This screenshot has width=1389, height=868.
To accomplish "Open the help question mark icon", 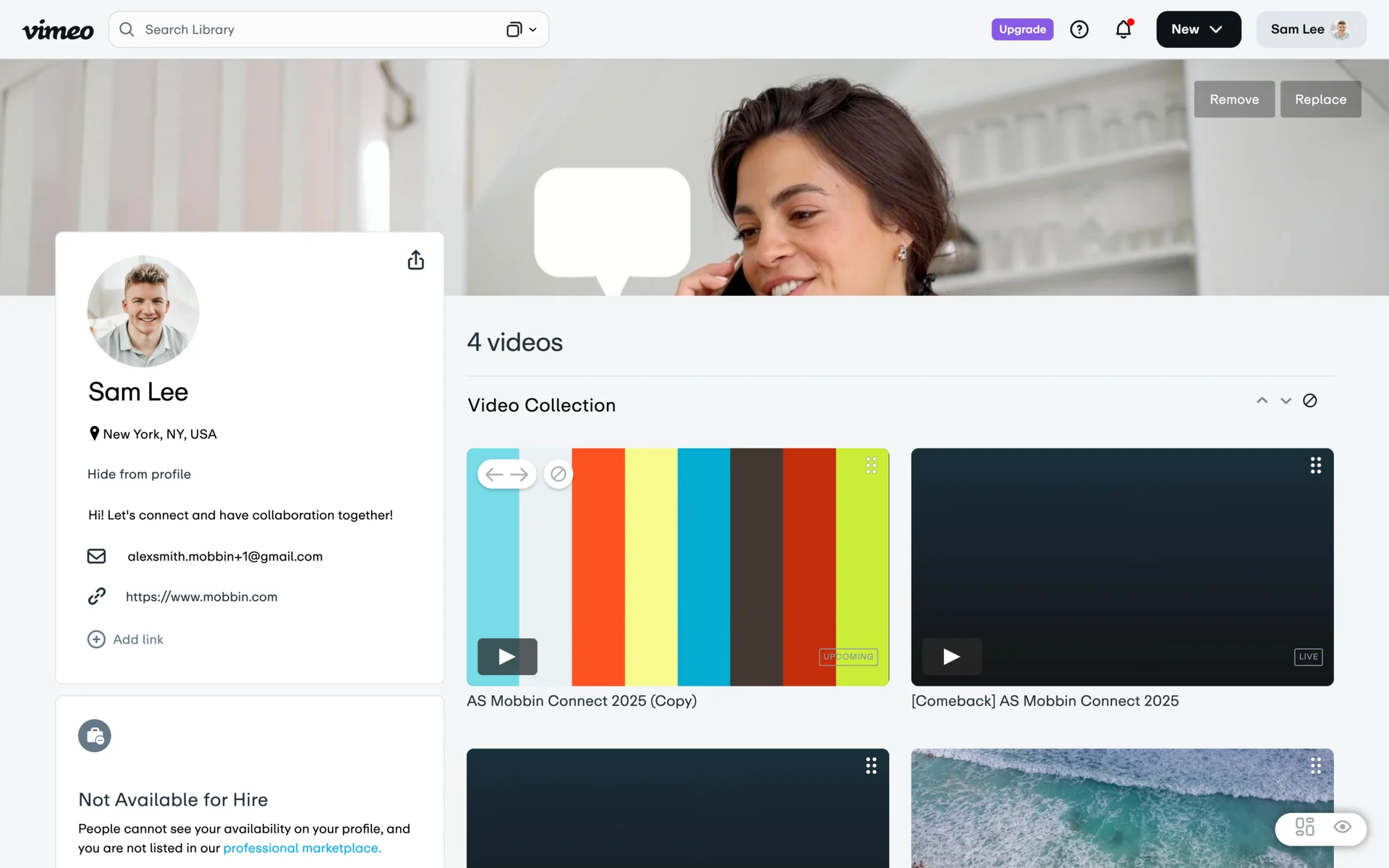I will coord(1079,30).
